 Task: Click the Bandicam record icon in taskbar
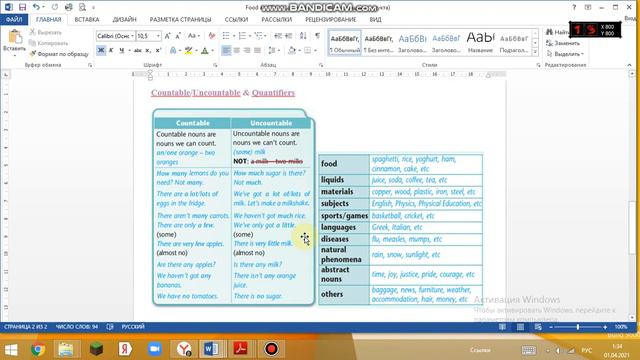(271, 349)
